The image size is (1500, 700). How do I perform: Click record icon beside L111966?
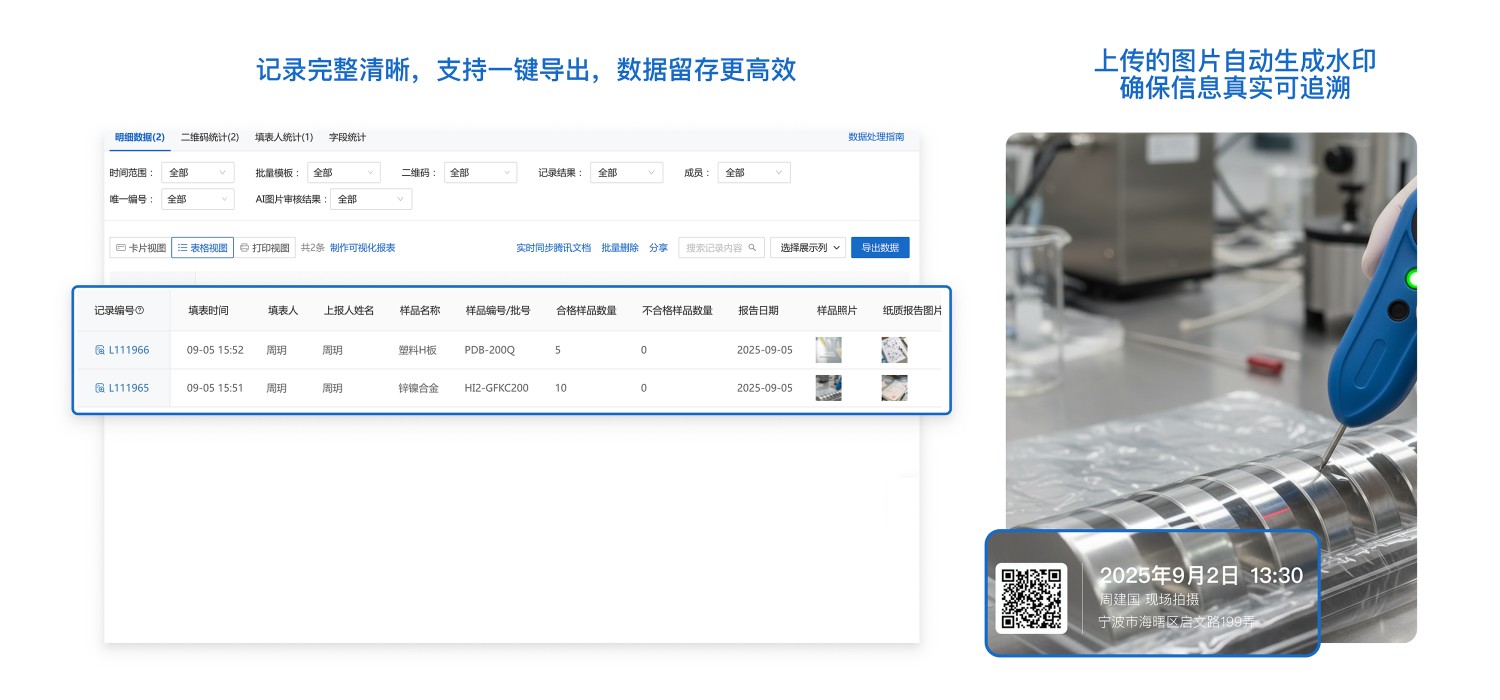(x=100, y=350)
